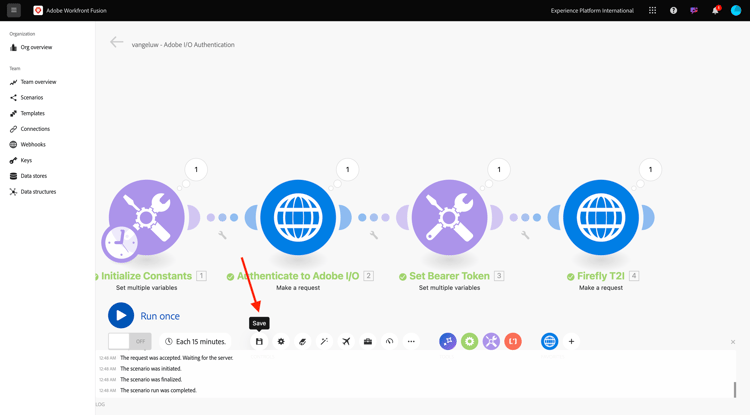Click the green gear Tools icon
750x415 pixels.
click(x=470, y=341)
